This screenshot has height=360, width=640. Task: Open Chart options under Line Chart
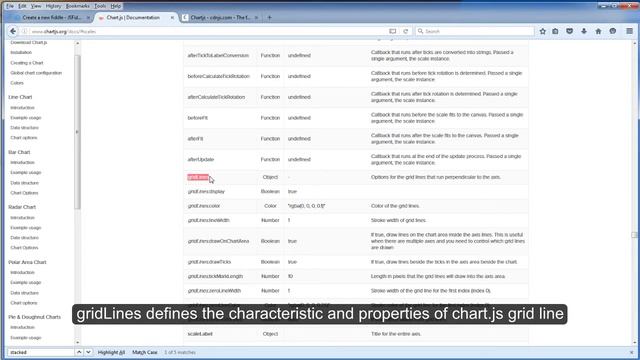point(24,138)
